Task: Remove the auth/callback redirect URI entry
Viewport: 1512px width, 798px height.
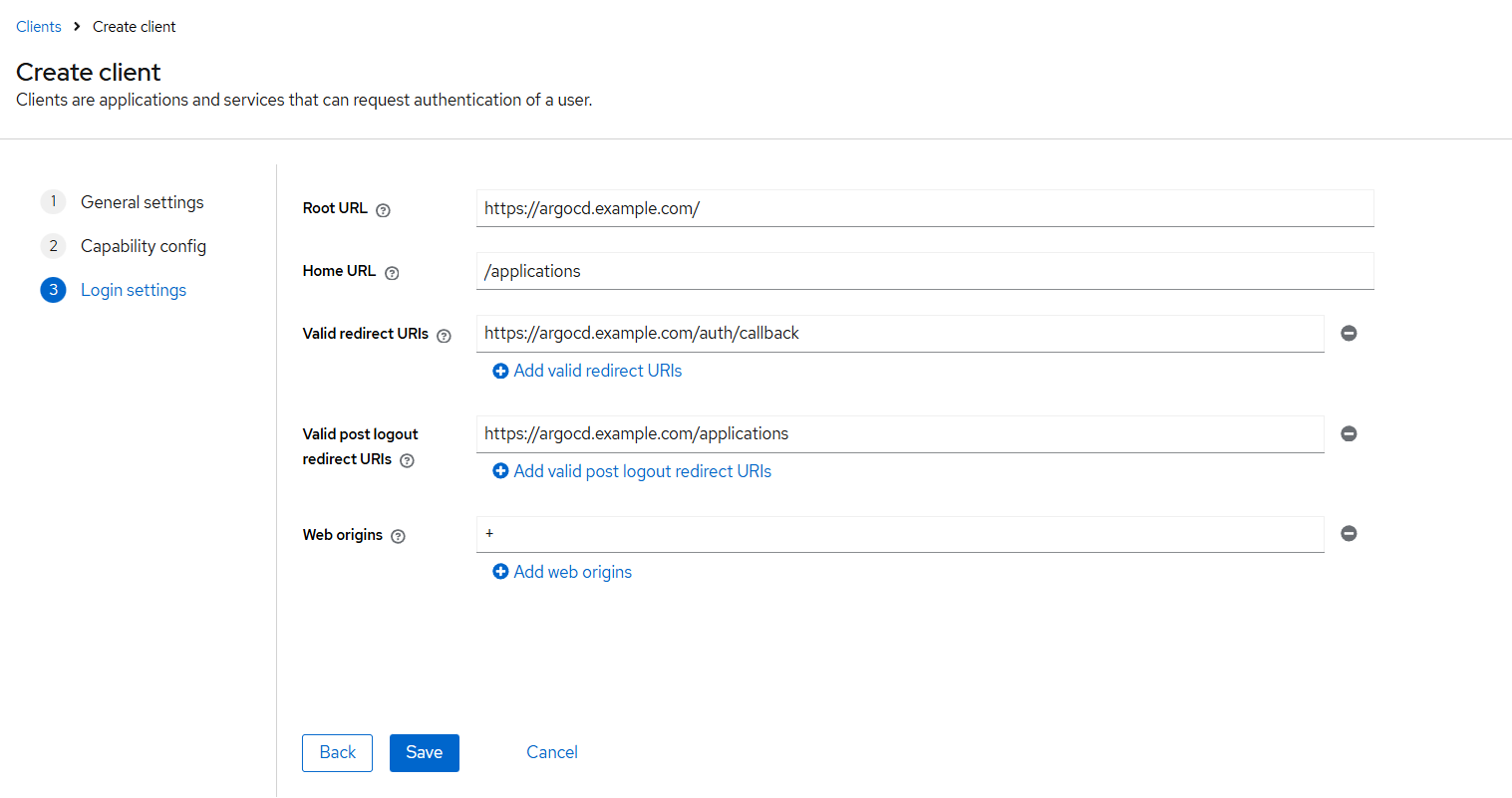Action: pos(1349,334)
